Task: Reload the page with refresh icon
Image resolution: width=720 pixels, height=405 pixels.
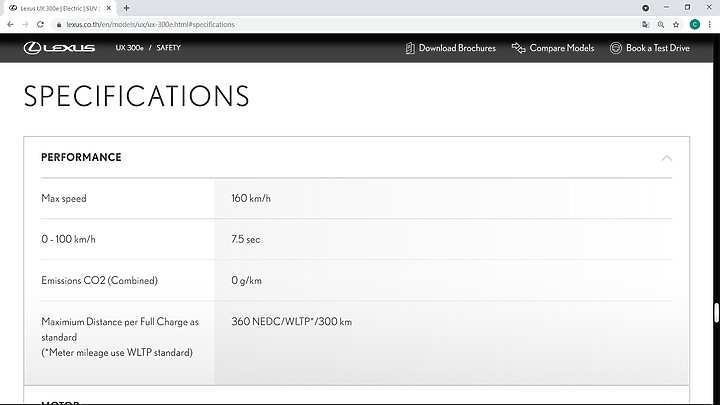Action: (x=40, y=24)
